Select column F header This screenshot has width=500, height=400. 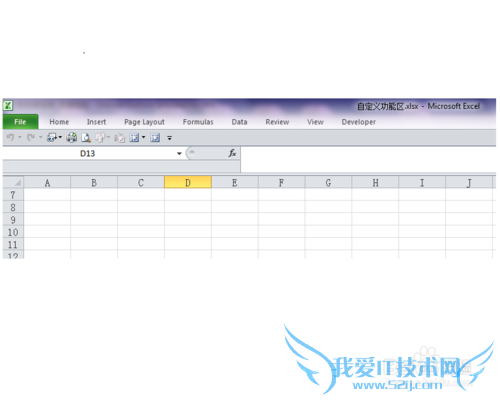(282, 183)
